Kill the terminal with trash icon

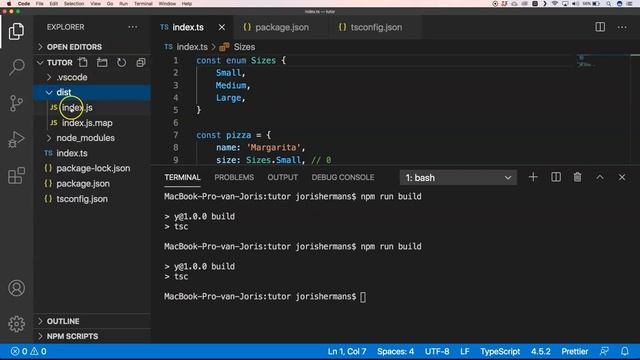coord(577,177)
